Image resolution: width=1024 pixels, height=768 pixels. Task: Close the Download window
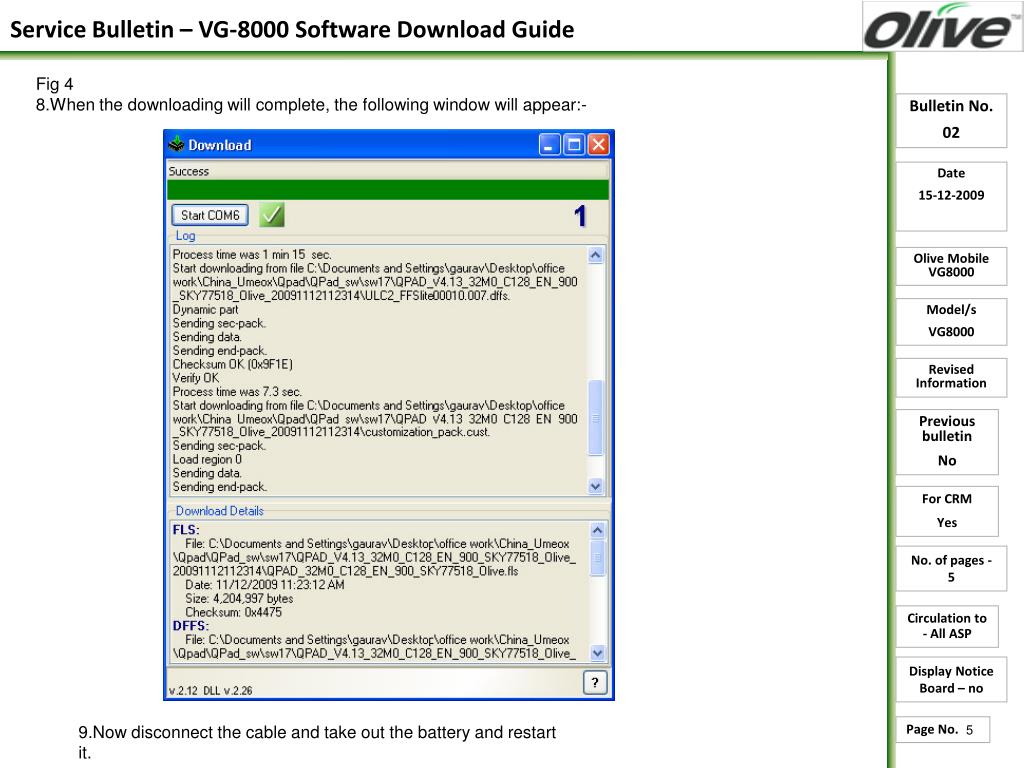(x=598, y=144)
